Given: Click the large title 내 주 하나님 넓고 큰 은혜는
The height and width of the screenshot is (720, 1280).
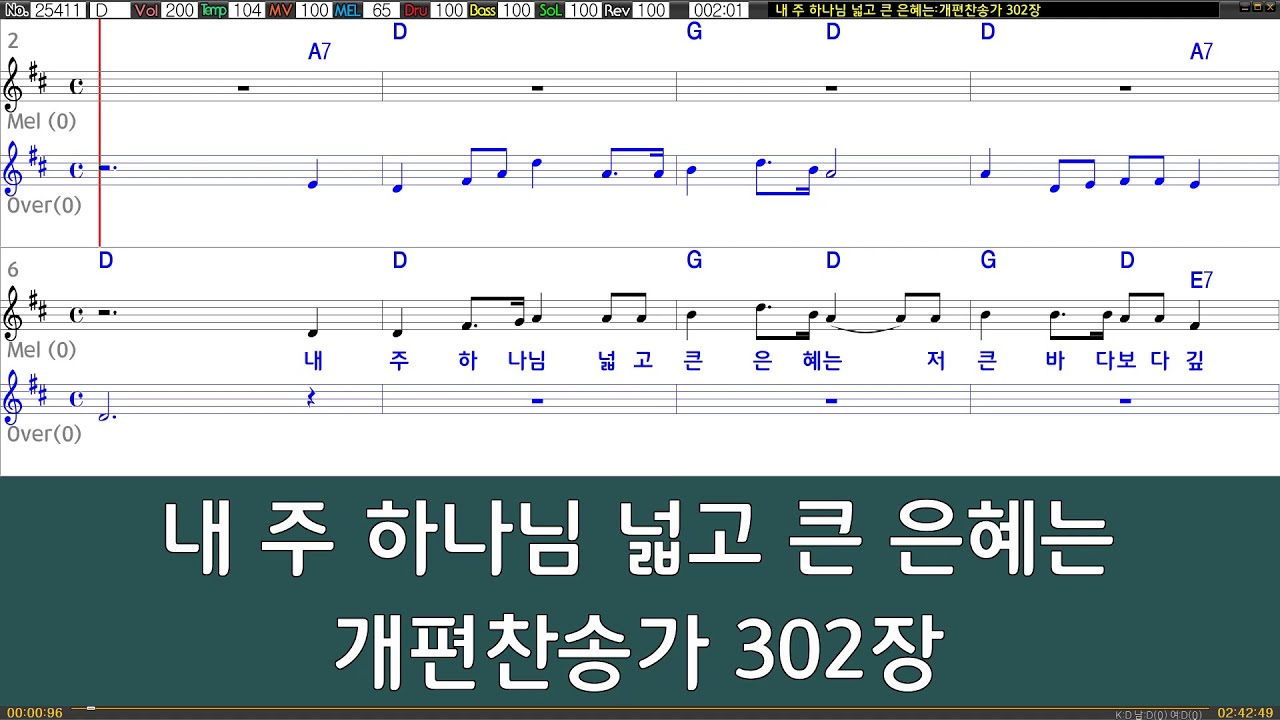Looking at the screenshot, I should click(x=638, y=539).
